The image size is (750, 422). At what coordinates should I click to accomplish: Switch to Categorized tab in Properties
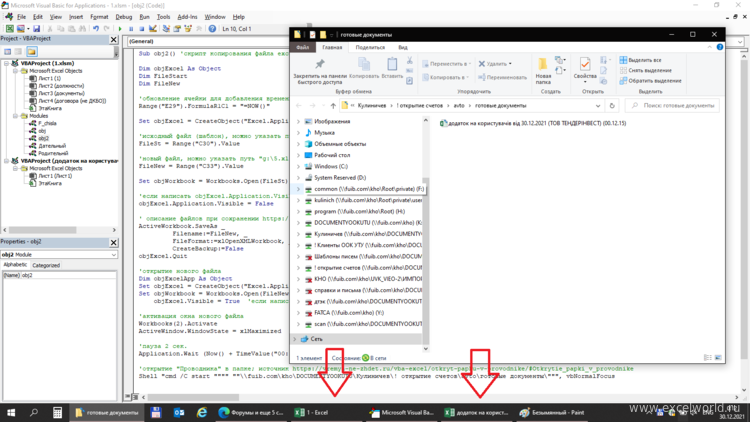pos(46,265)
